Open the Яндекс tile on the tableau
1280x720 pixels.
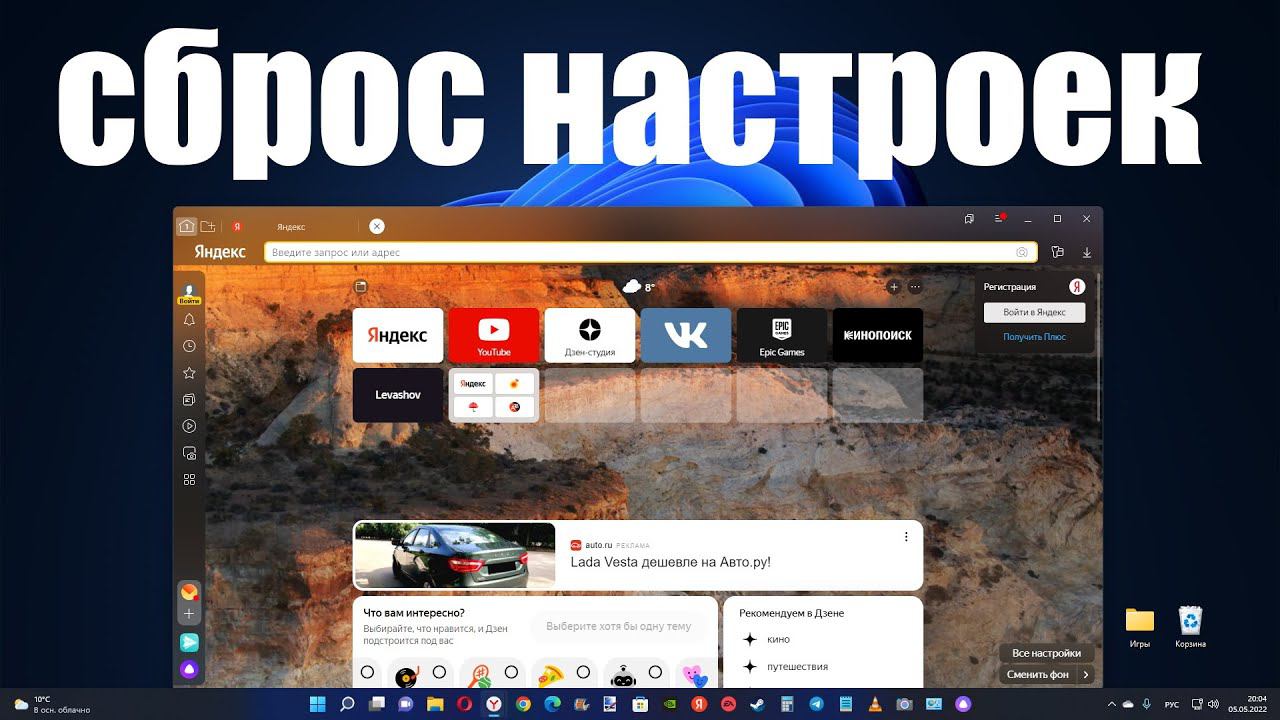tap(398, 335)
